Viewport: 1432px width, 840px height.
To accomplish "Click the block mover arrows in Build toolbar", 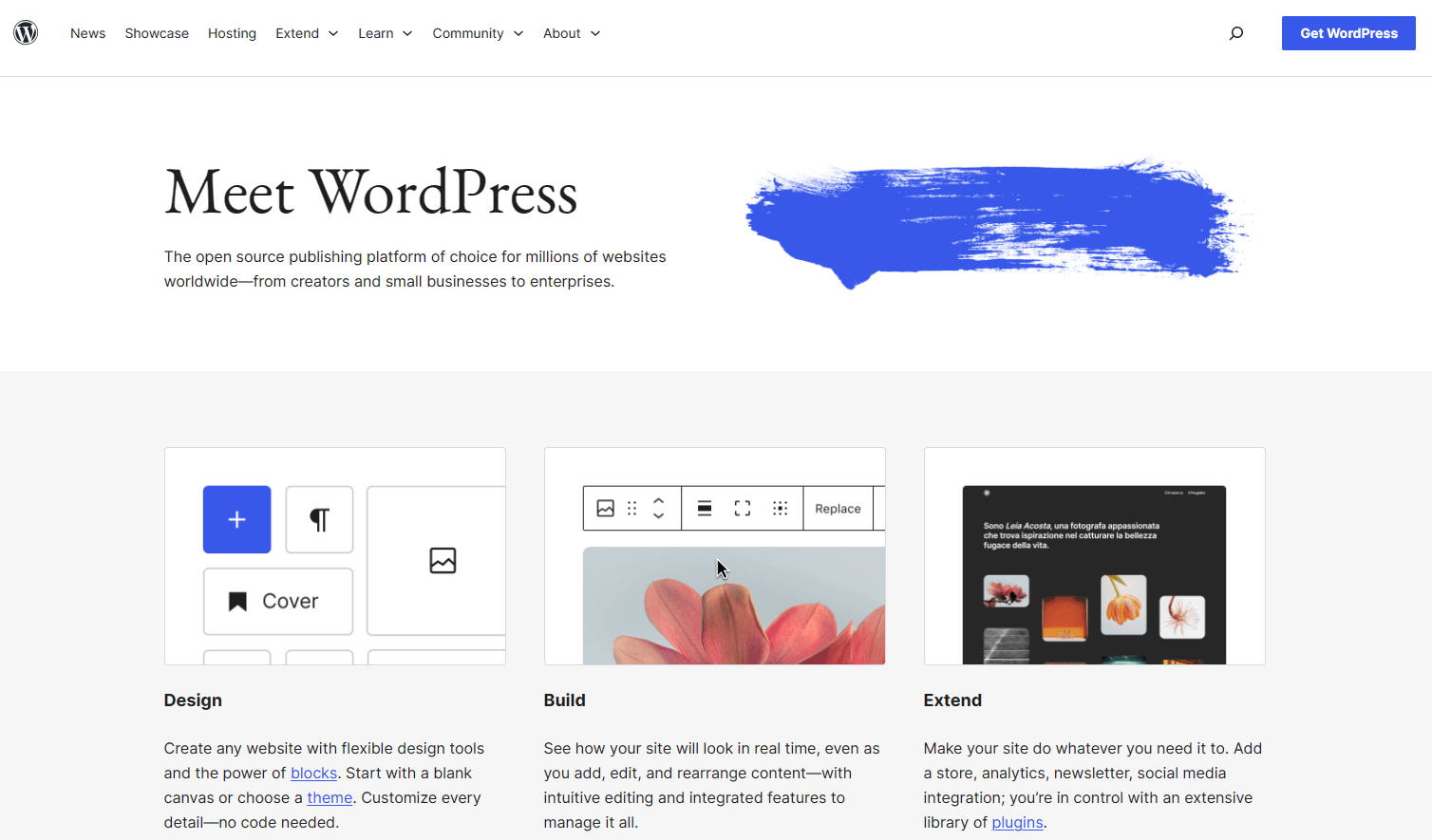I will 658,508.
